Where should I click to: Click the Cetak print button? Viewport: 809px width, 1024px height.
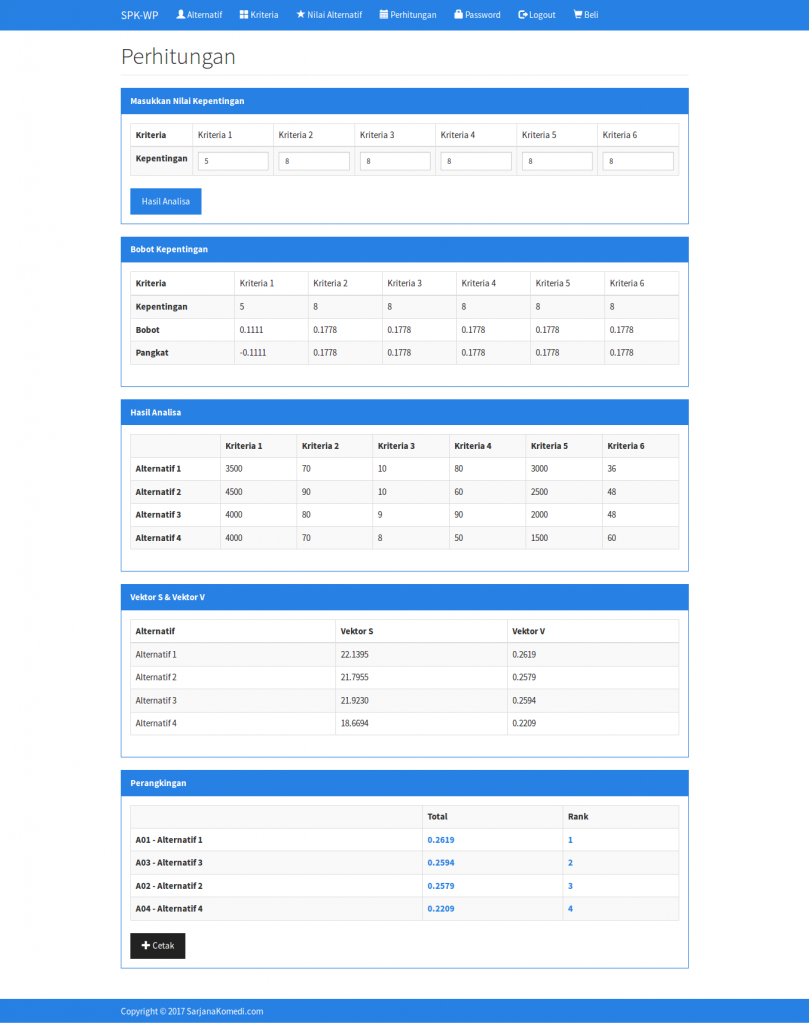[x=158, y=946]
